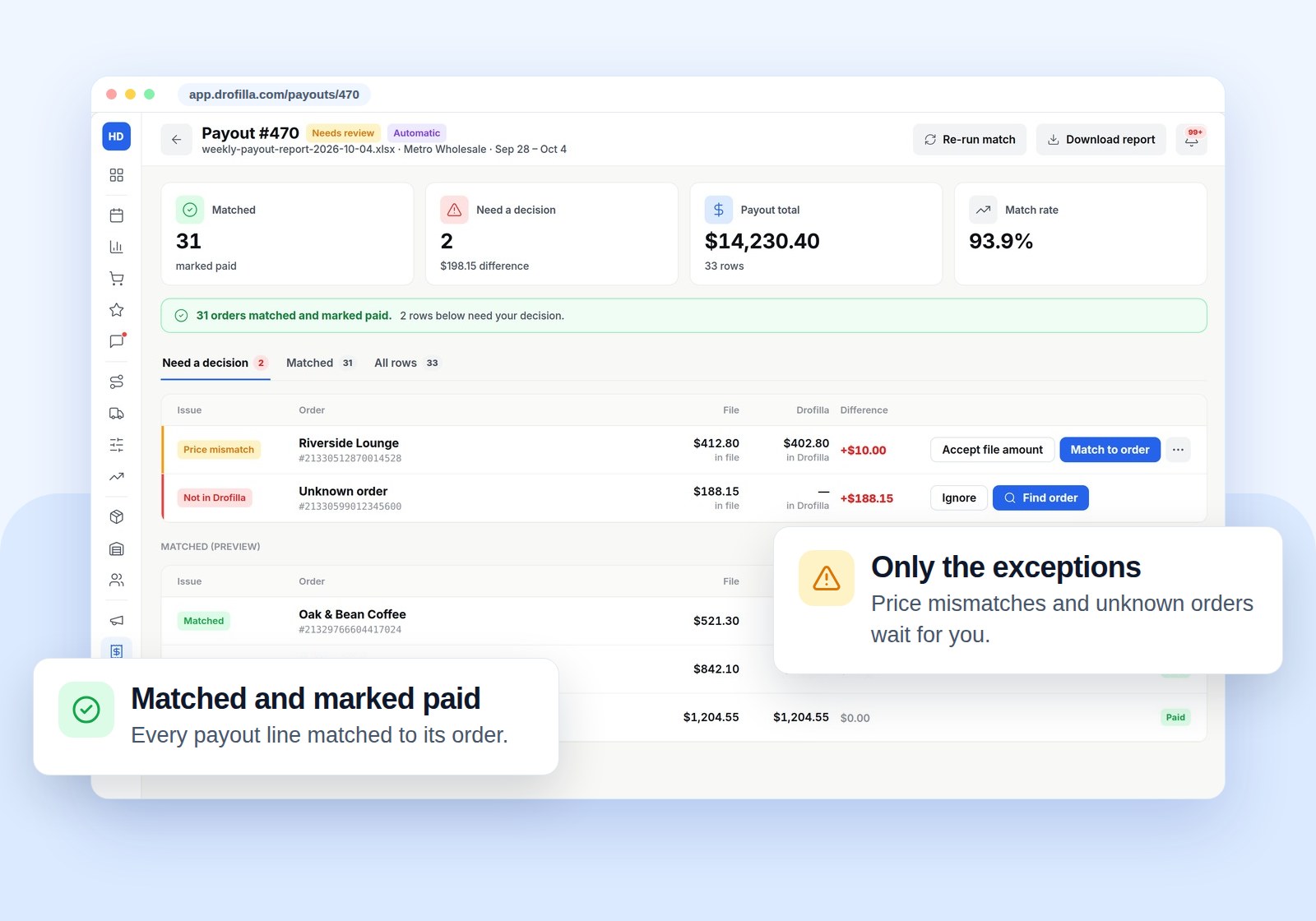Open the route workflow icon in sidebar
The width and height of the screenshot is (1316, 921).
tap(116, 382)
